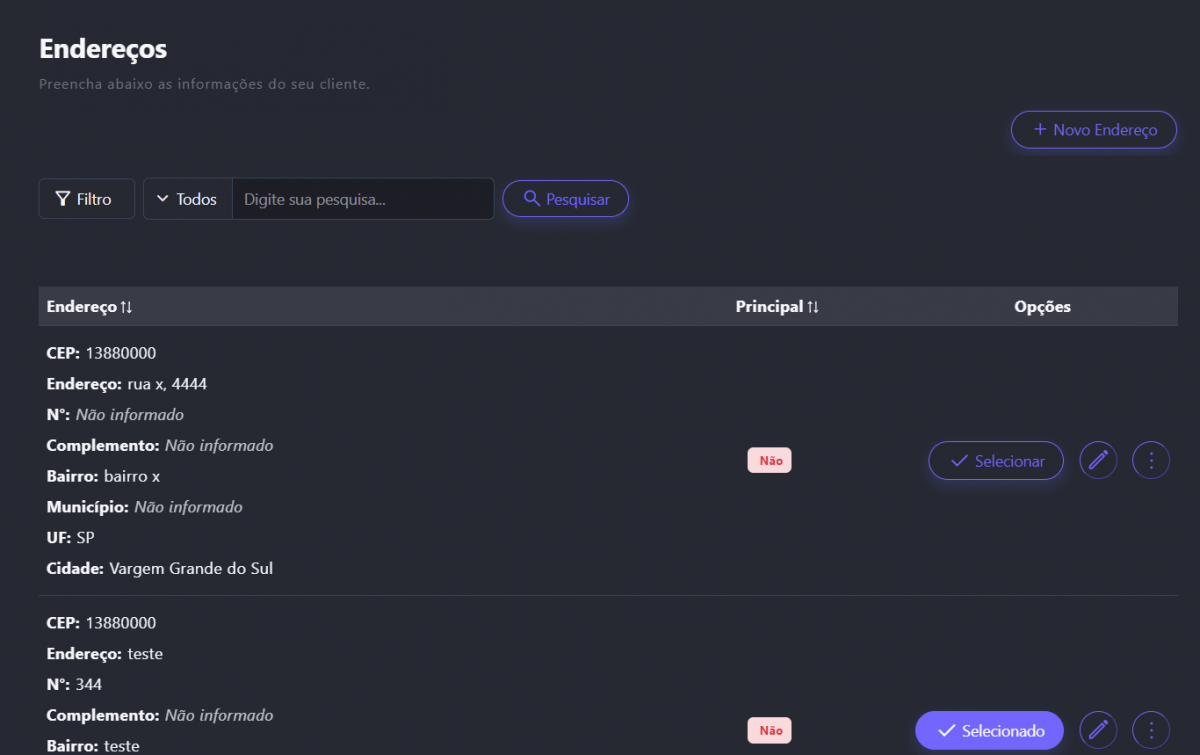Sort table by Principal column header
The width and height of the screenshot is (1200, 755).
[x=769, y=307]
